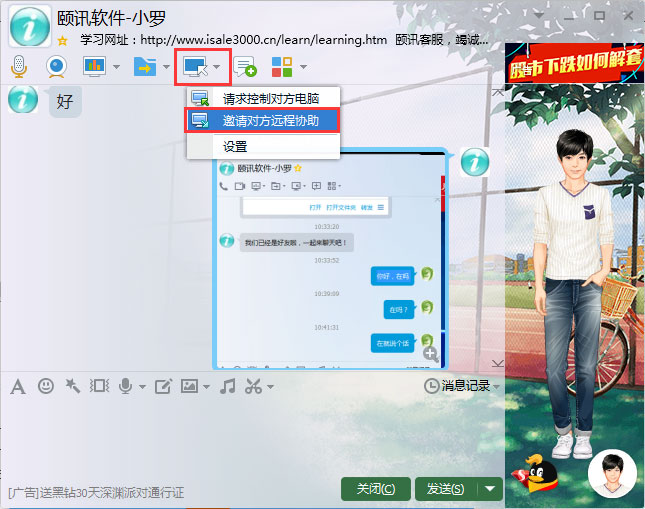645x509 pixels.
Task: Click the magnifier zoom icon on the screenshot
Action: click(431, 354)
